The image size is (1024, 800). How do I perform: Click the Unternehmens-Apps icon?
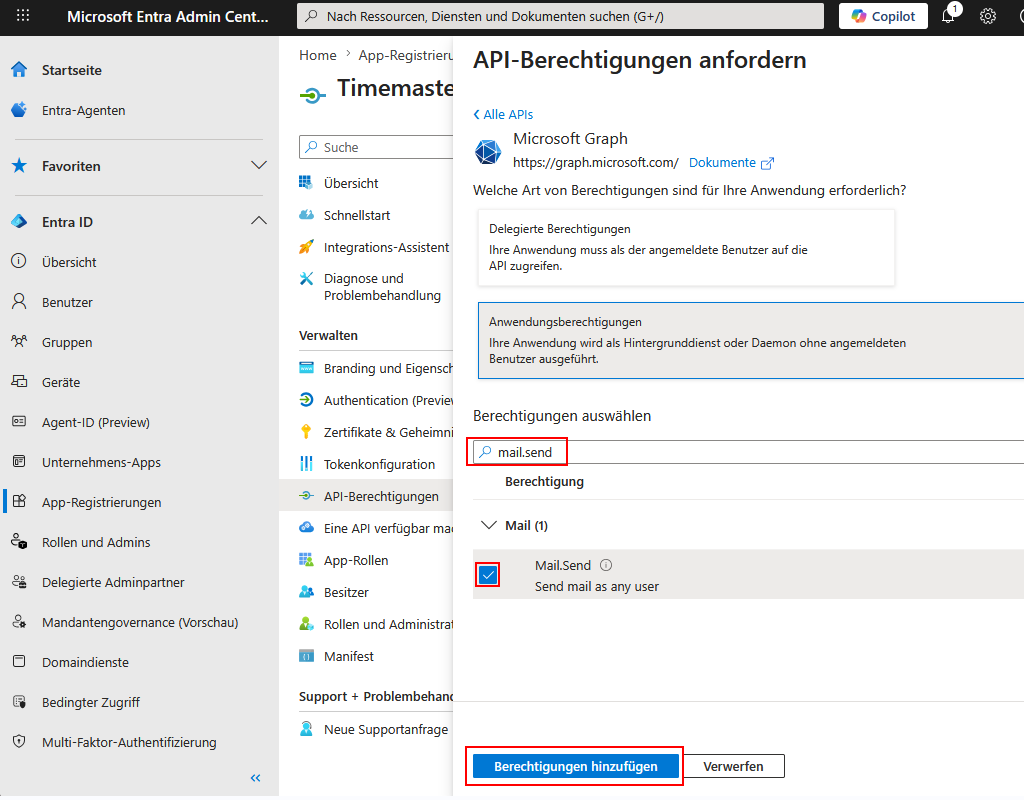tap(19, 462)
